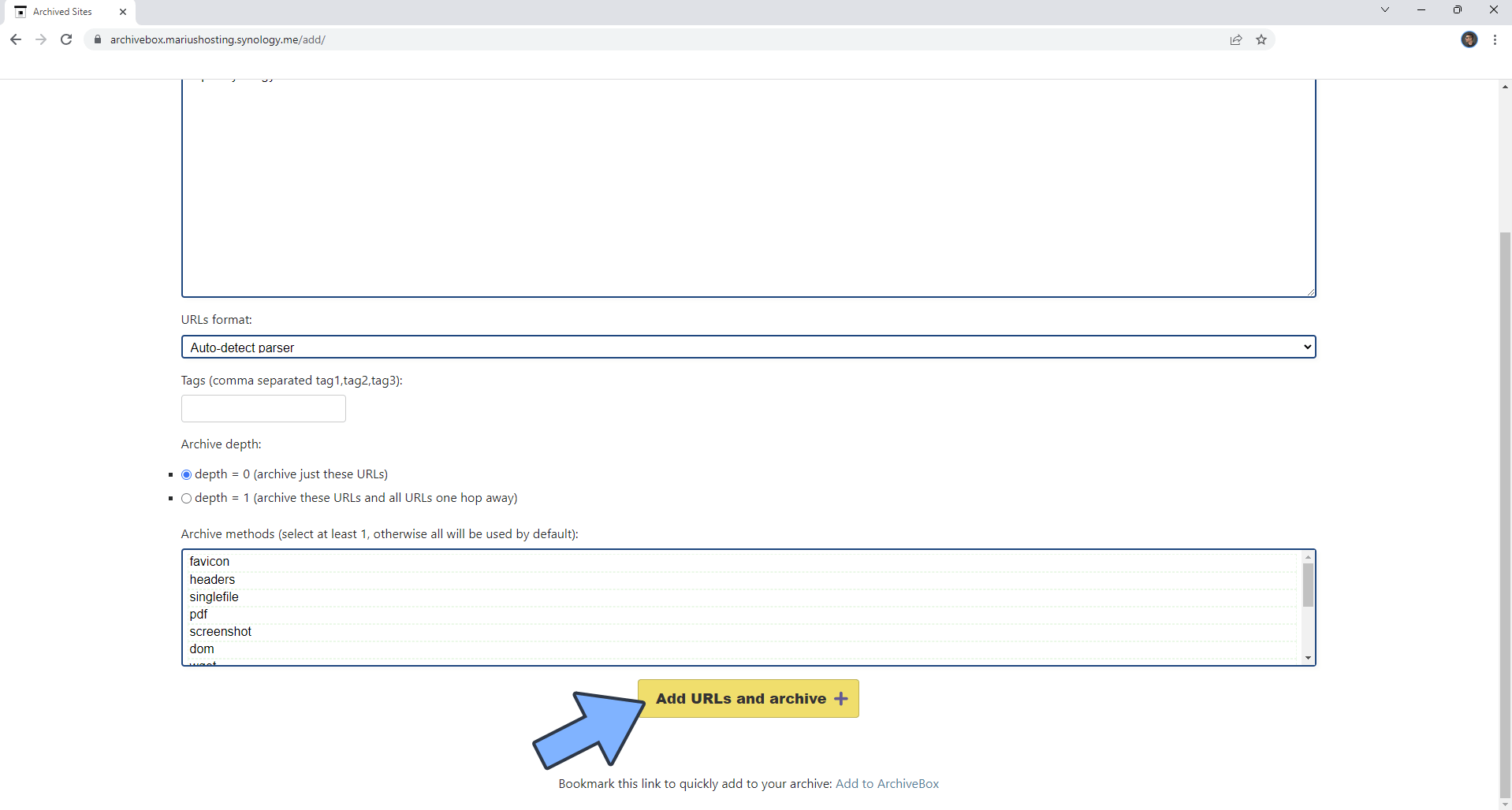Select pdf archive method
The height and width of the screenshot is (810, 1512).
[x=741, y=614]
